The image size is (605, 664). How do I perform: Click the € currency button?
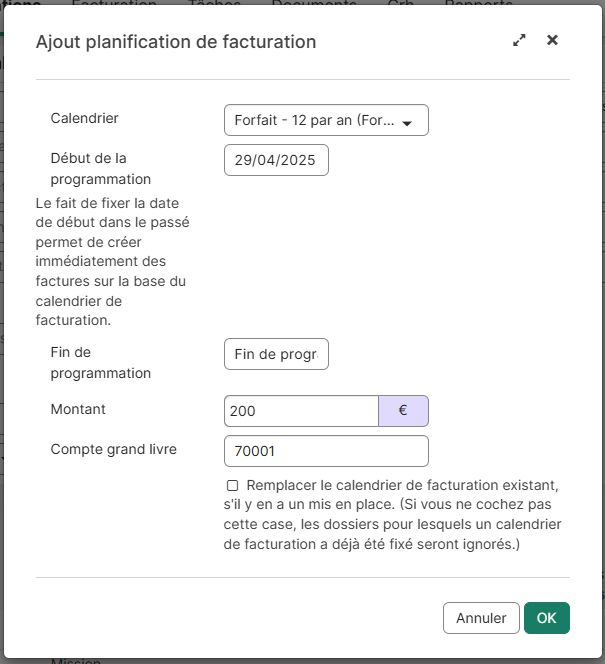point(403,410)
